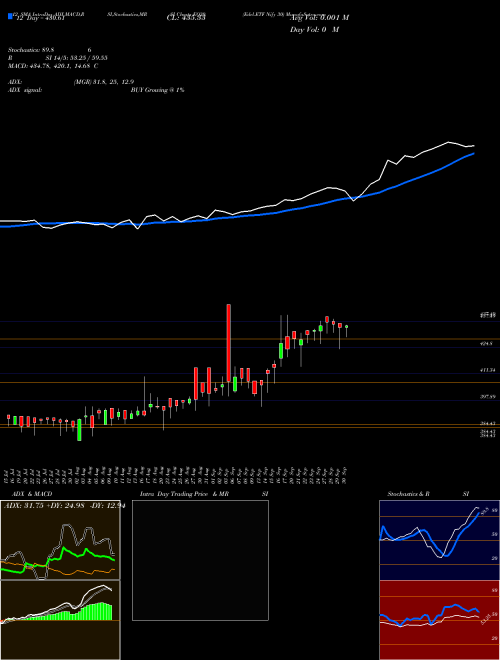
Task: Click the 397.89 price axis label
Action: pyautogui.click(x=487, y=397)
